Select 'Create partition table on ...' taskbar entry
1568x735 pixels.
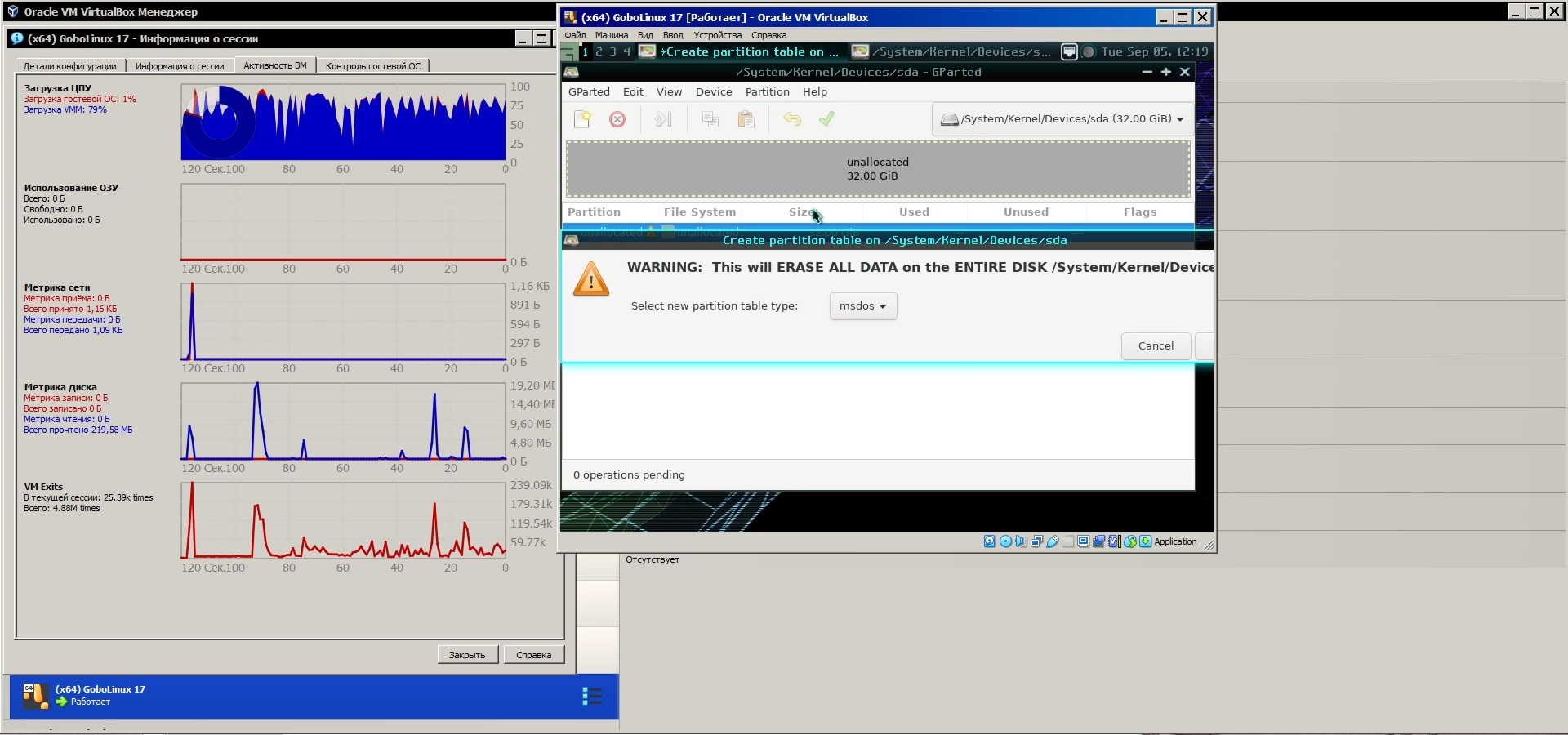(x=740, y=51)
